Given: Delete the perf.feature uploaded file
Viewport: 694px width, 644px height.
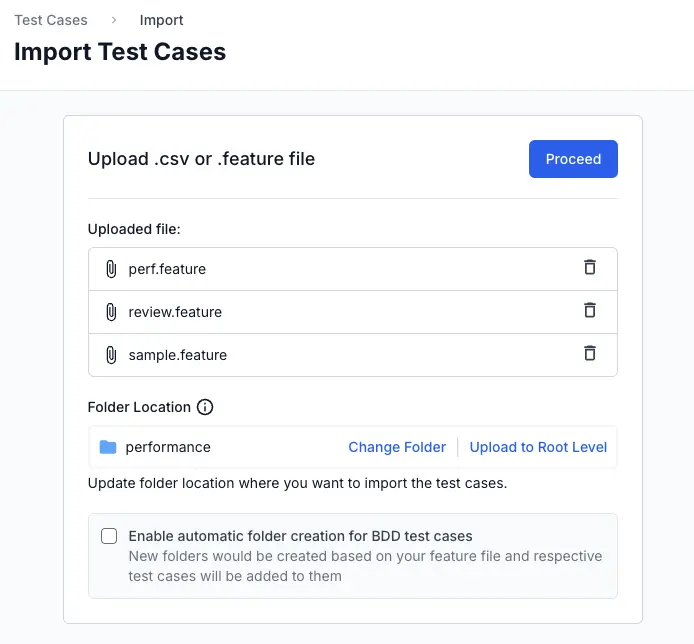Looking at the screenshot, I should click(x=590, y=268).
